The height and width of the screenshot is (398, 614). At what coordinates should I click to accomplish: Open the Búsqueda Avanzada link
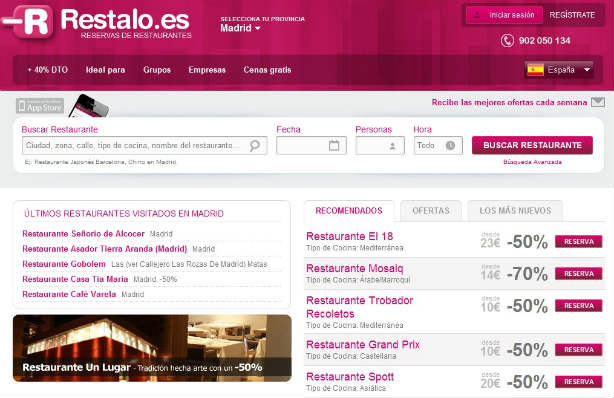point(532,162)
